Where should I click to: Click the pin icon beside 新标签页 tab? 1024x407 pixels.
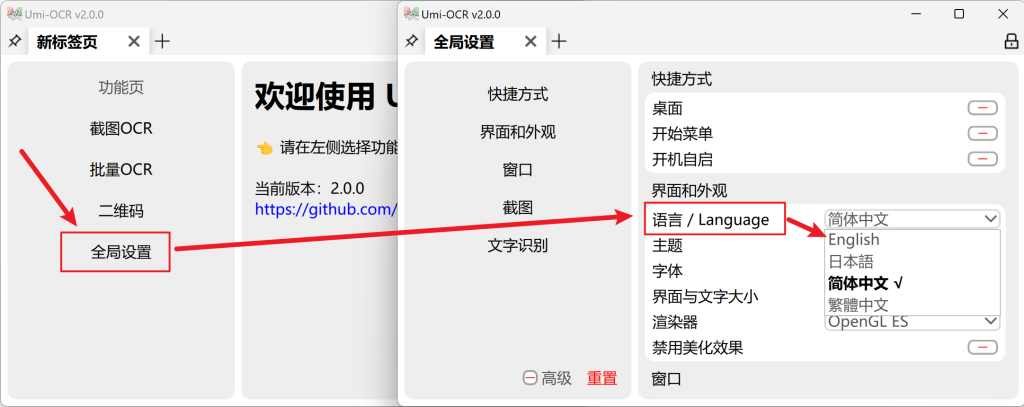[x=14, y=42]
